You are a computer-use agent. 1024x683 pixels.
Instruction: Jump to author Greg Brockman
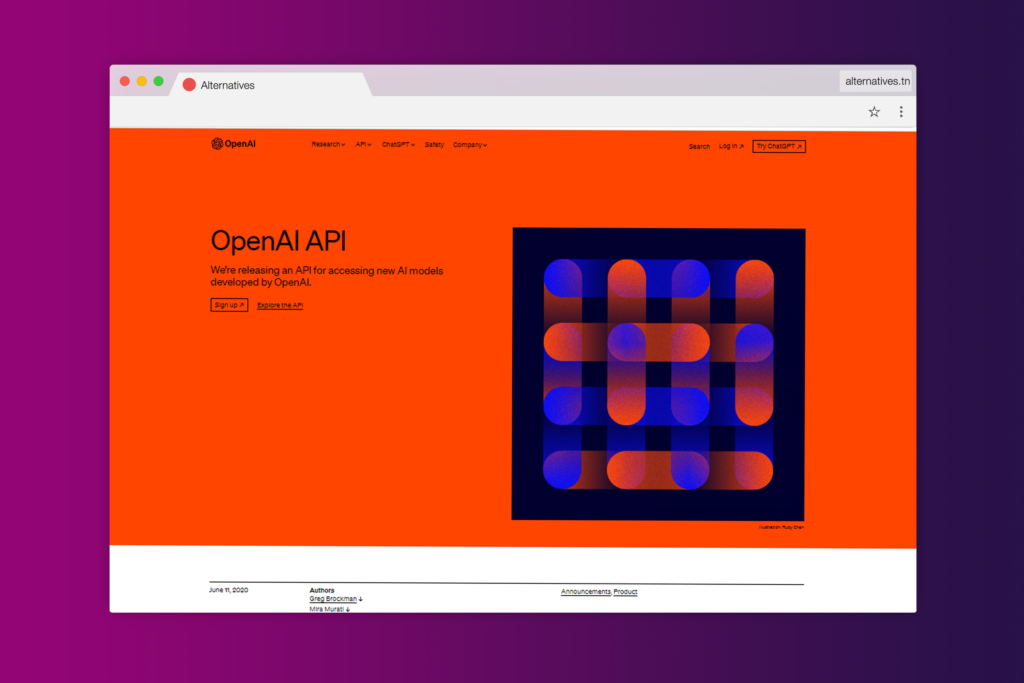pos(336,599)
